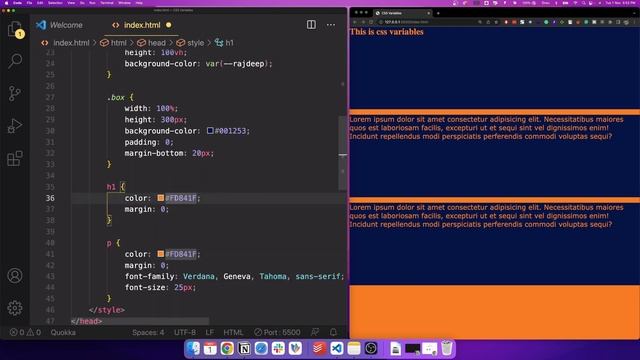The height and width of the screenshot is (360, 640).
Task: Change indentation via Spaces: 4
Action: tap(148, 332)
